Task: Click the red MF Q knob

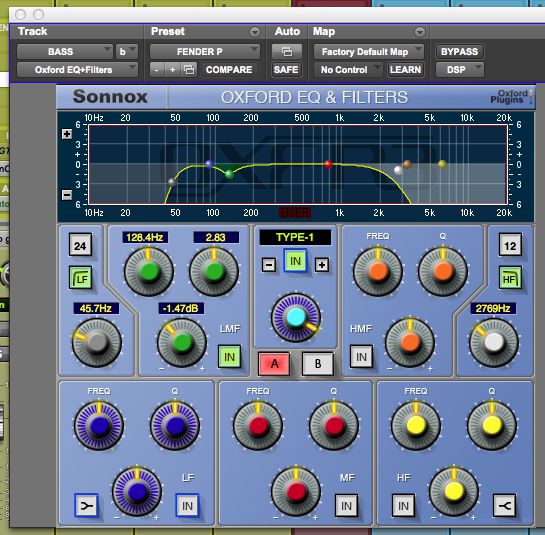Action: coord(334,426)
